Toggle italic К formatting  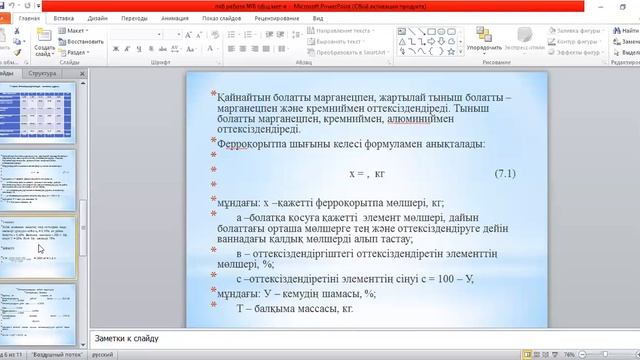(127, 49)
